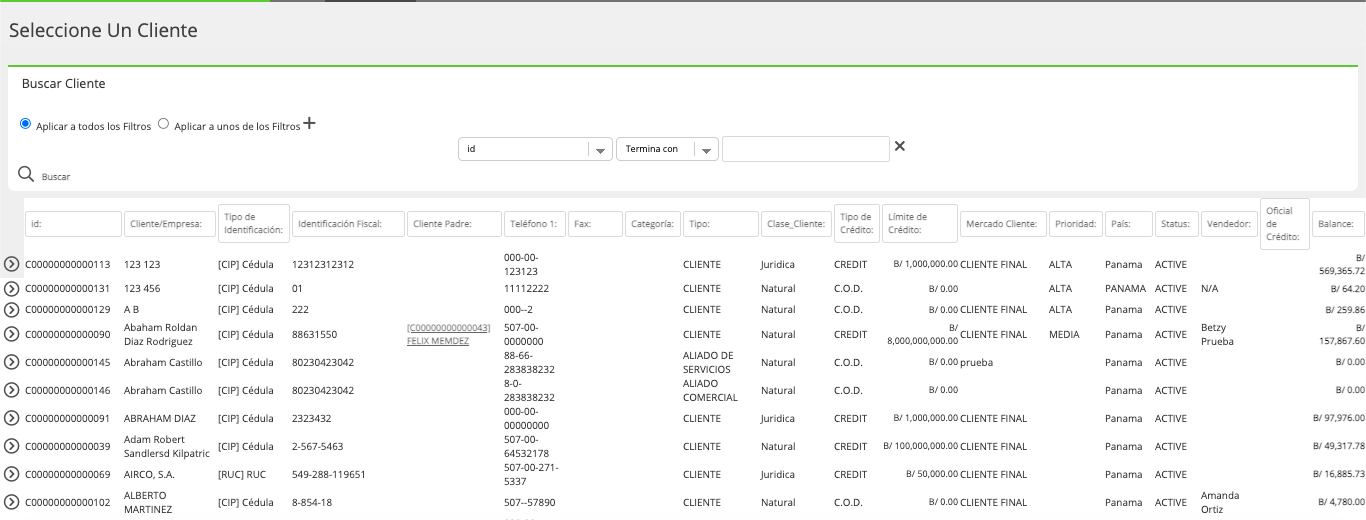Focus the 'Tipo de Crédito:' filter field

pos(857,224)
